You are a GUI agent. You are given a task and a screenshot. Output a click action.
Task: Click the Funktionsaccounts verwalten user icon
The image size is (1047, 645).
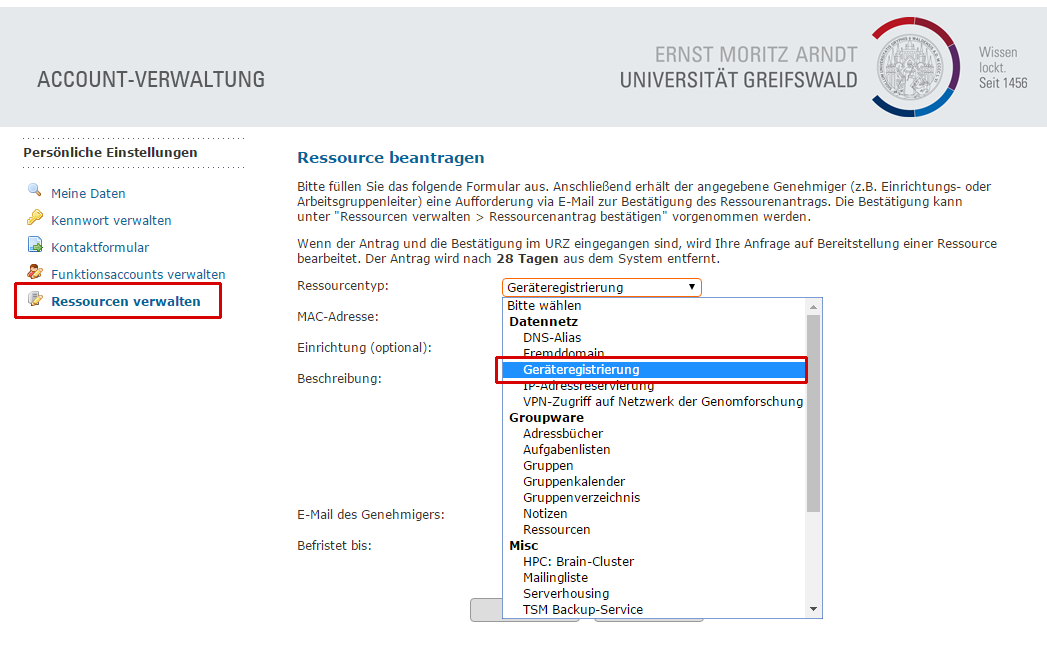35,273
